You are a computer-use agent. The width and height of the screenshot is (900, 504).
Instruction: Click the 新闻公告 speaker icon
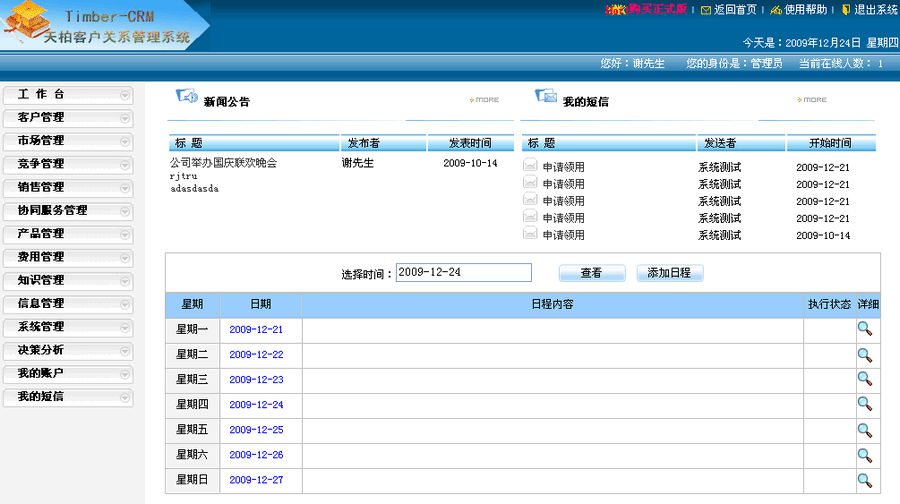[x=186, y=97]
